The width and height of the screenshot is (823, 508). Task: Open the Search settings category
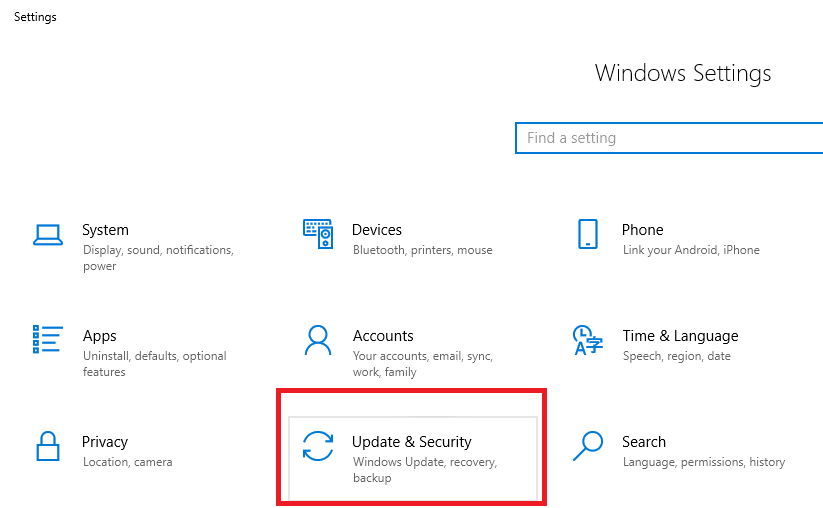coord(644,442)
